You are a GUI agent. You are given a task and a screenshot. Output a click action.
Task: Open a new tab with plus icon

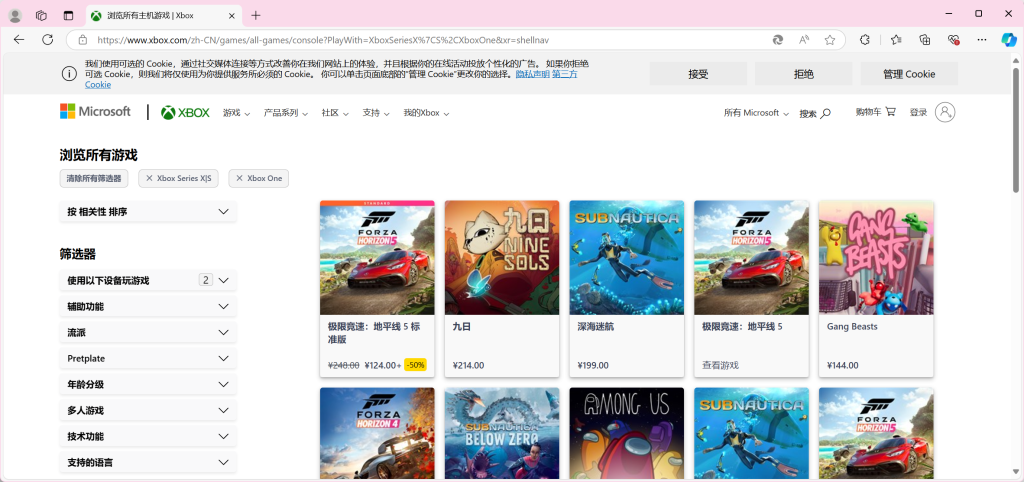256,16
